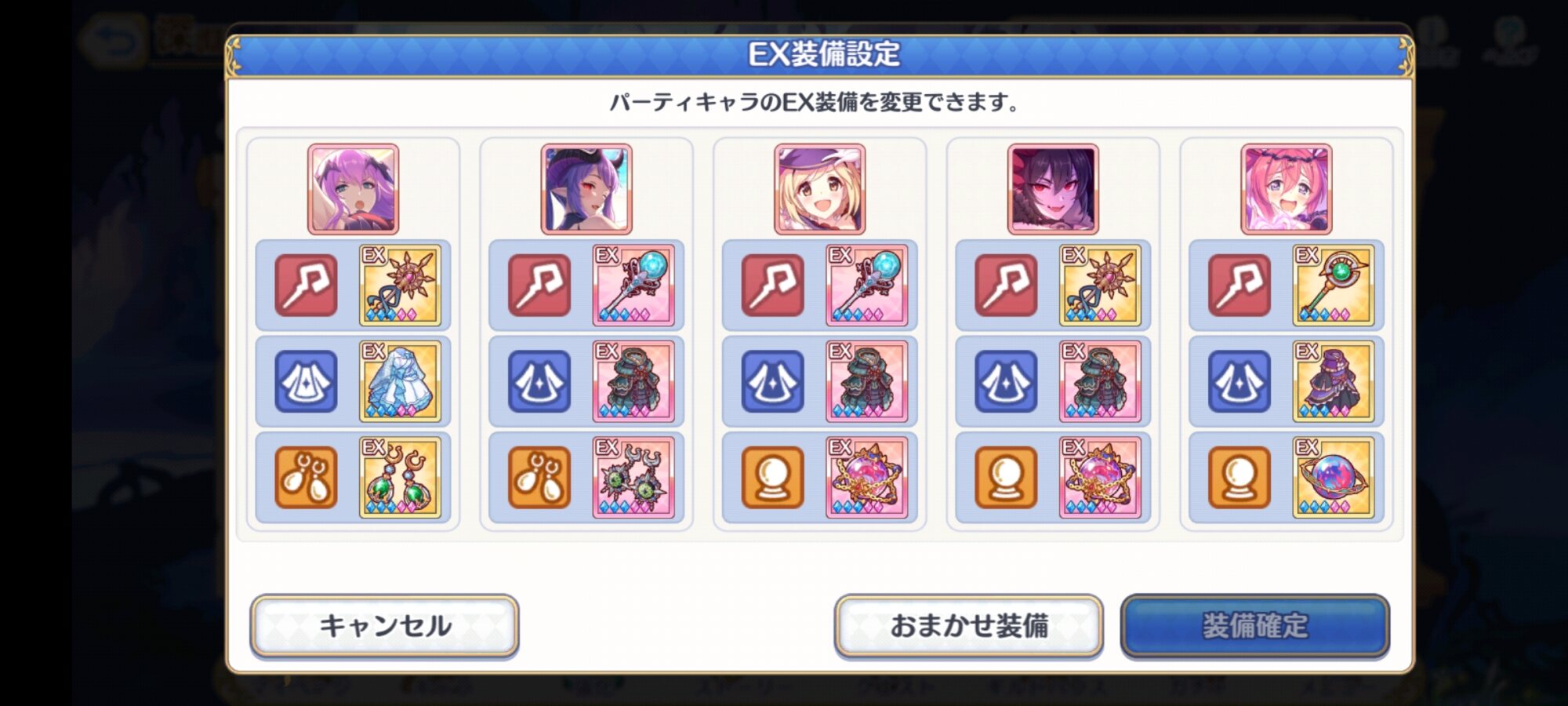Cancel with the キャンセル button

pos(384,625)
